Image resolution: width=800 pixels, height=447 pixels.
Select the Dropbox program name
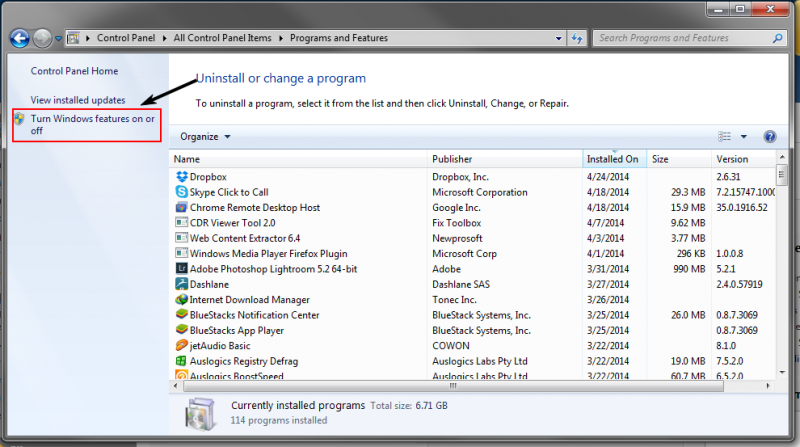[x=208, y=177]
